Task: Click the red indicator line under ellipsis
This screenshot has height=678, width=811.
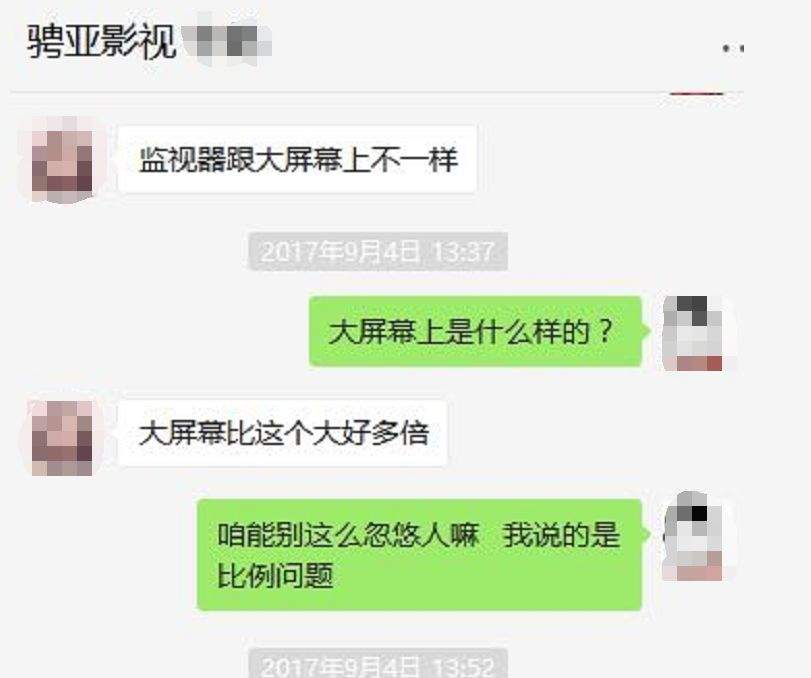Action: click(x=696, y=93)
